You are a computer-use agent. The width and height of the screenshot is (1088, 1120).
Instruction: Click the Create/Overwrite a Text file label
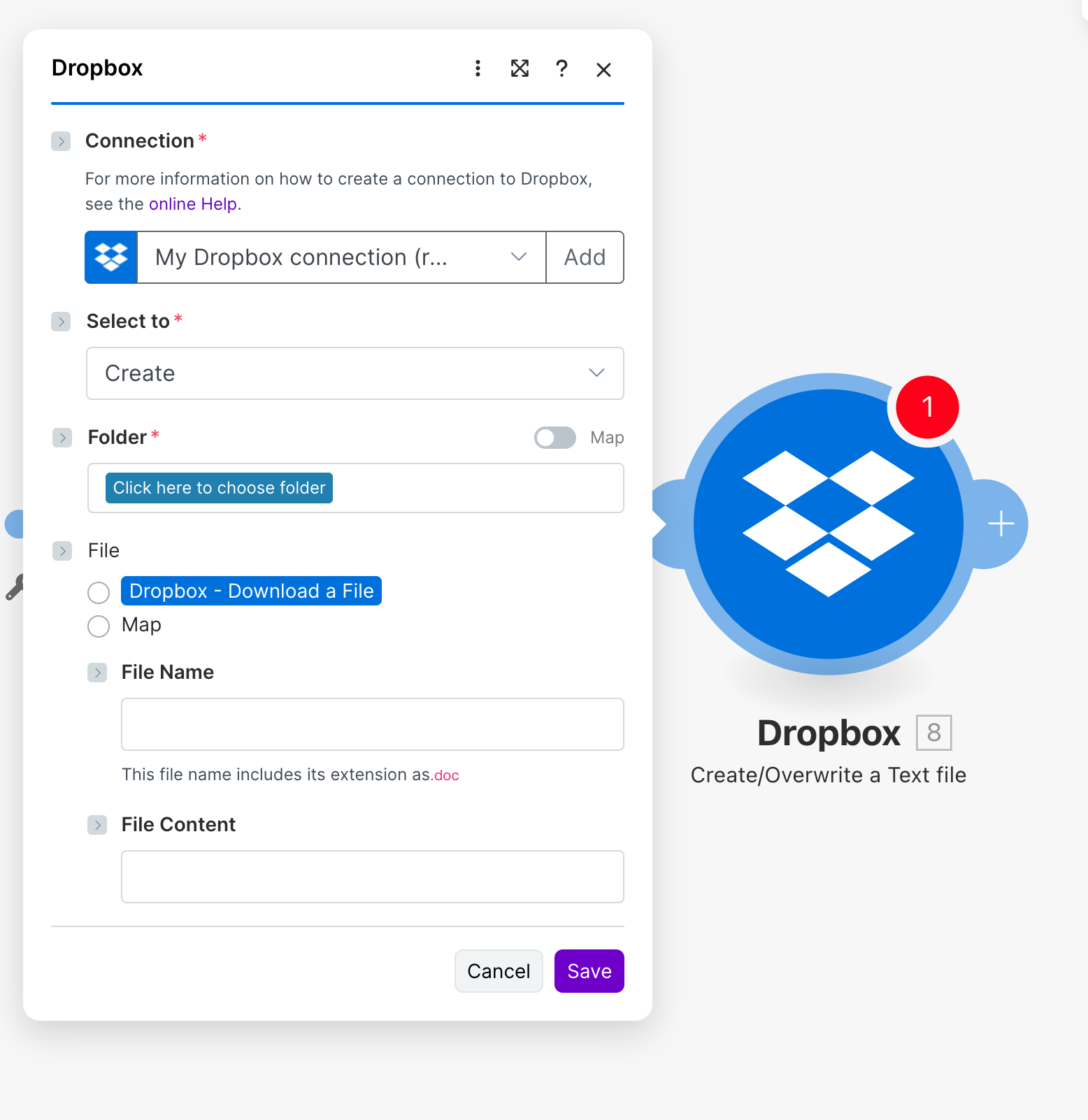(829, 775)
